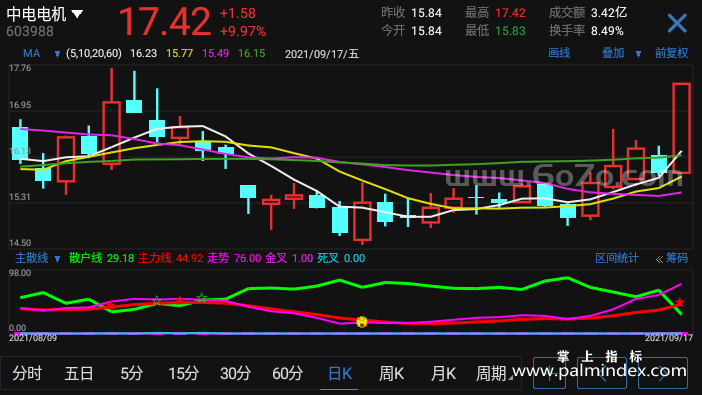Open 筹码 chip distribution panel
702x395 pixels.
(672, 258)
